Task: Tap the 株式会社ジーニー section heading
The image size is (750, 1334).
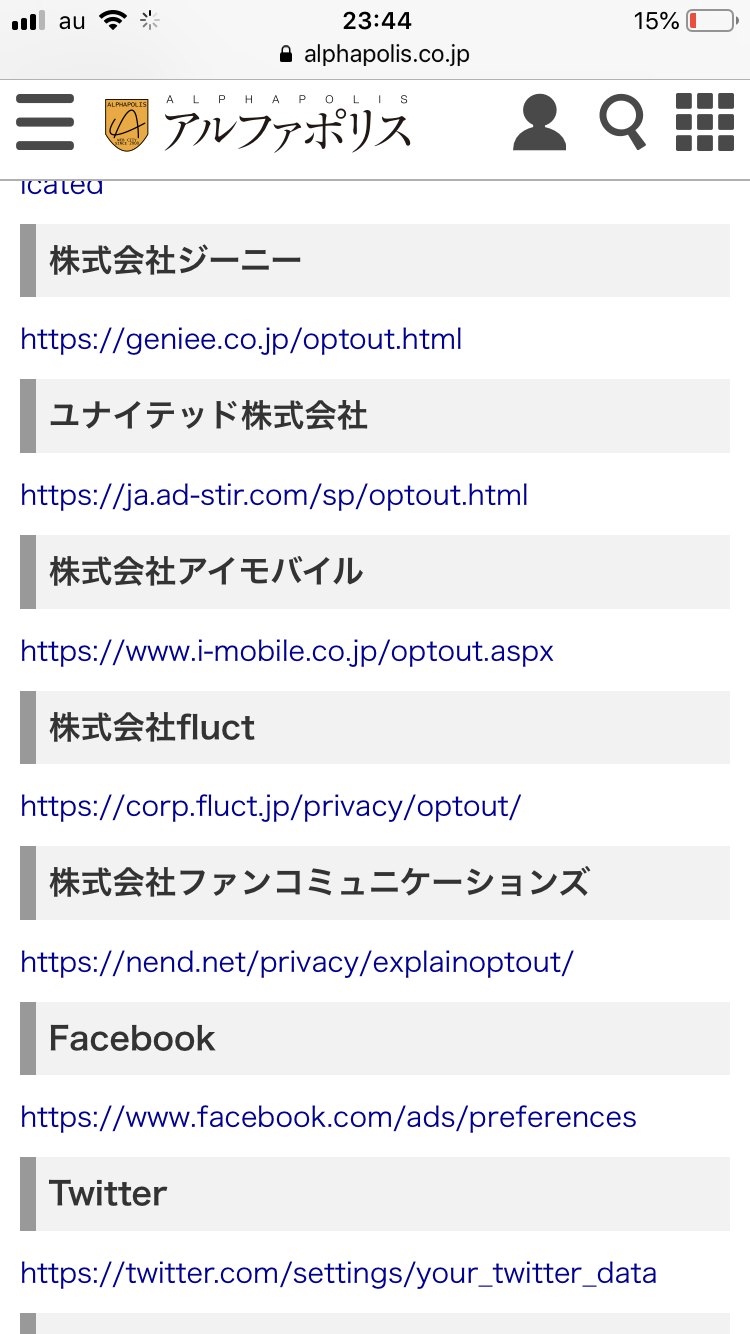Action: [175, 261]
